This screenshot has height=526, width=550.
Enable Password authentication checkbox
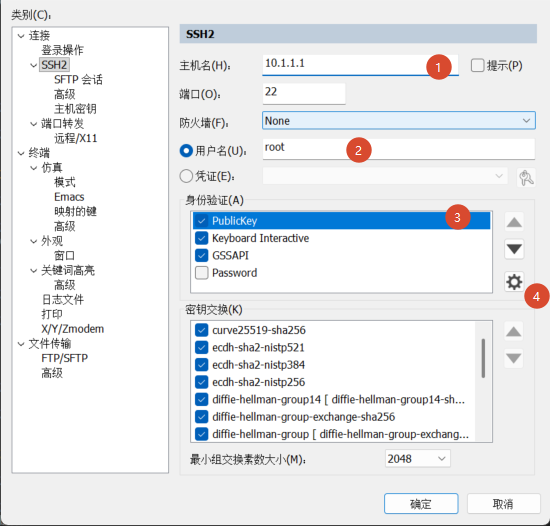[x=201, y=273]
